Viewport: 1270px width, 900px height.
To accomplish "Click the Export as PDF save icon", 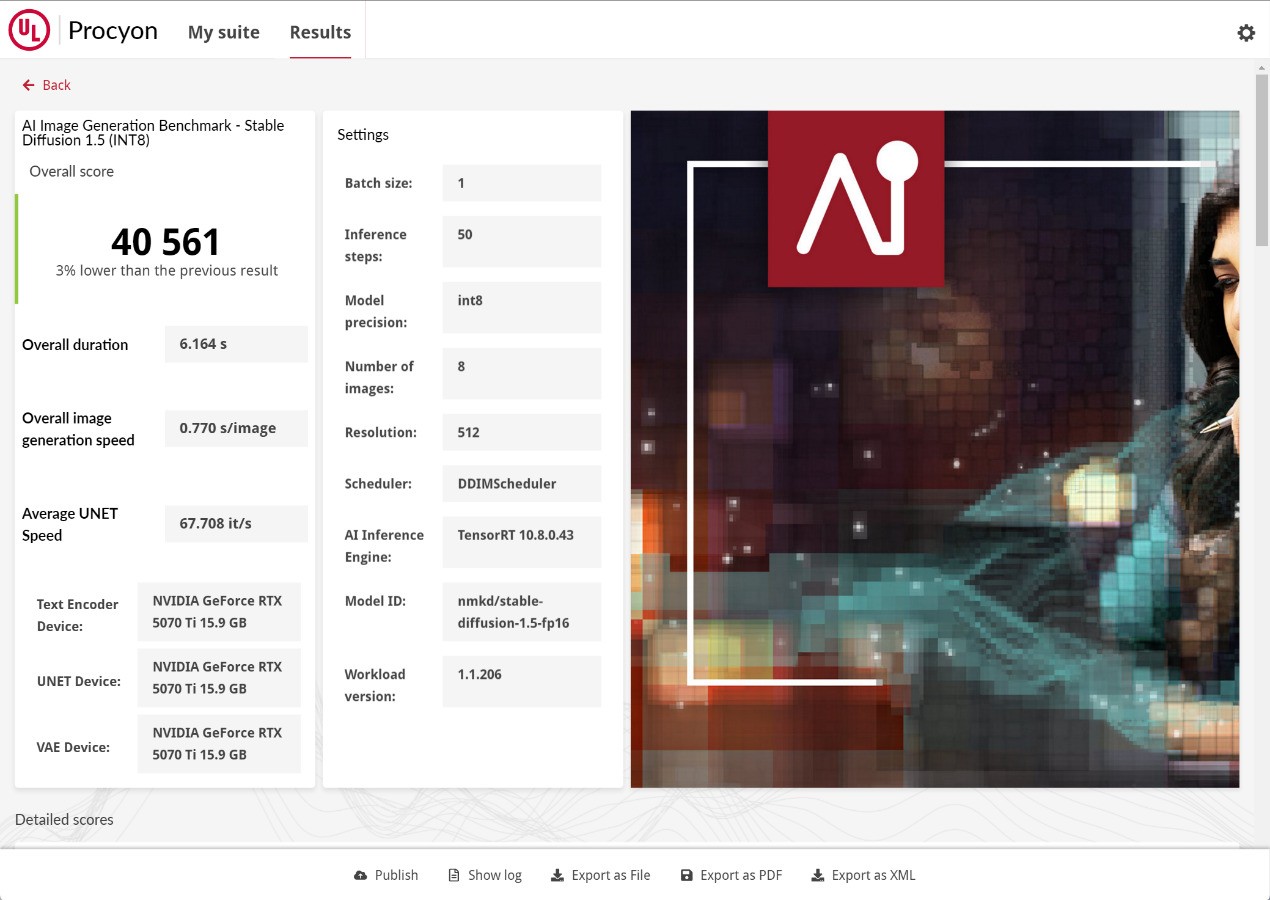I will coord(686,875).
